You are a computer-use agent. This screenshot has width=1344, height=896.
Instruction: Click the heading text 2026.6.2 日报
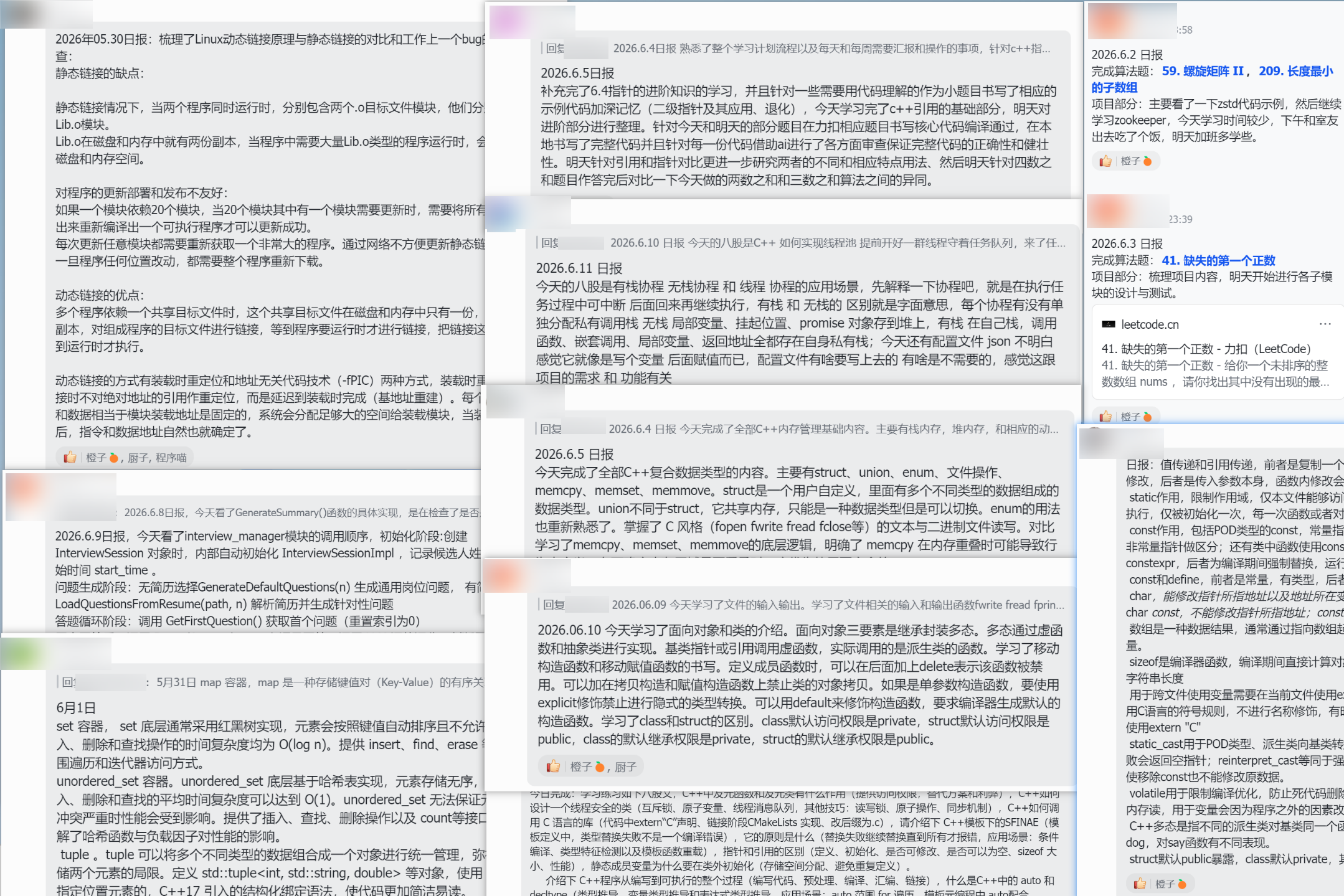1127,55
